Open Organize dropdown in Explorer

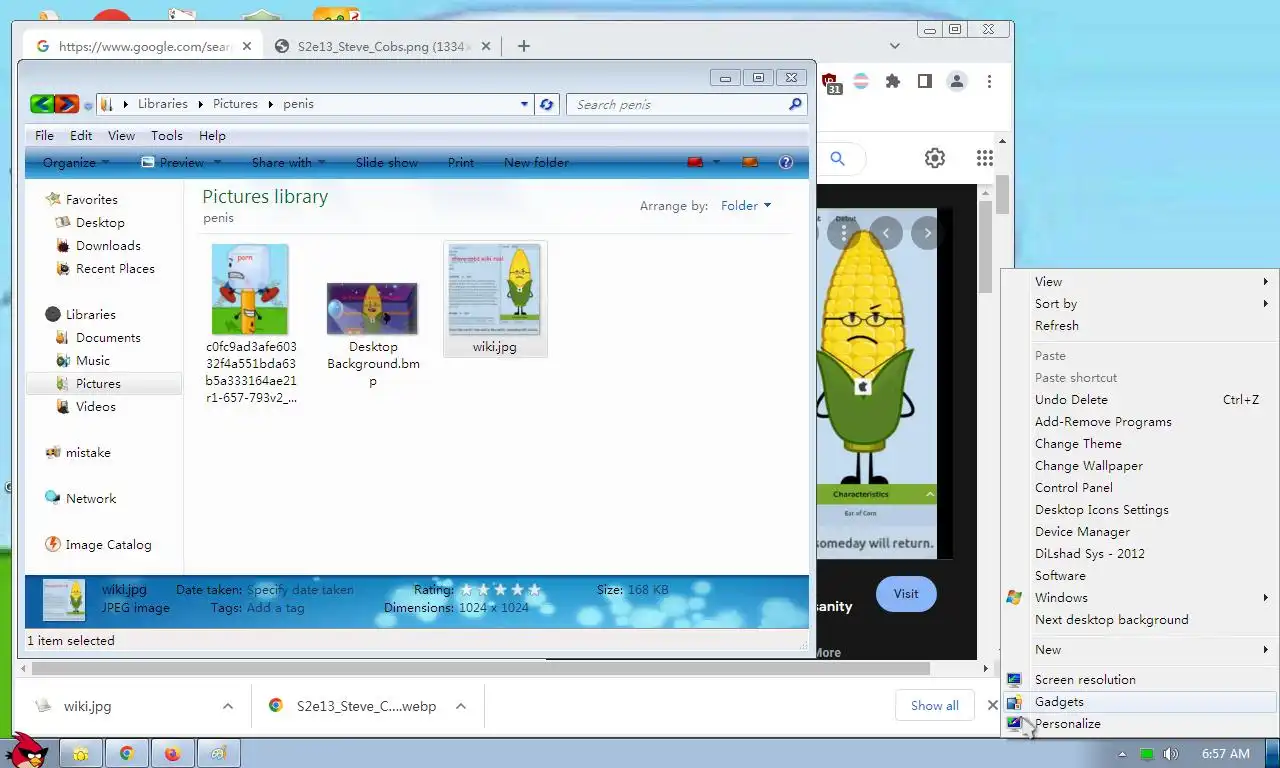[76, 162]
